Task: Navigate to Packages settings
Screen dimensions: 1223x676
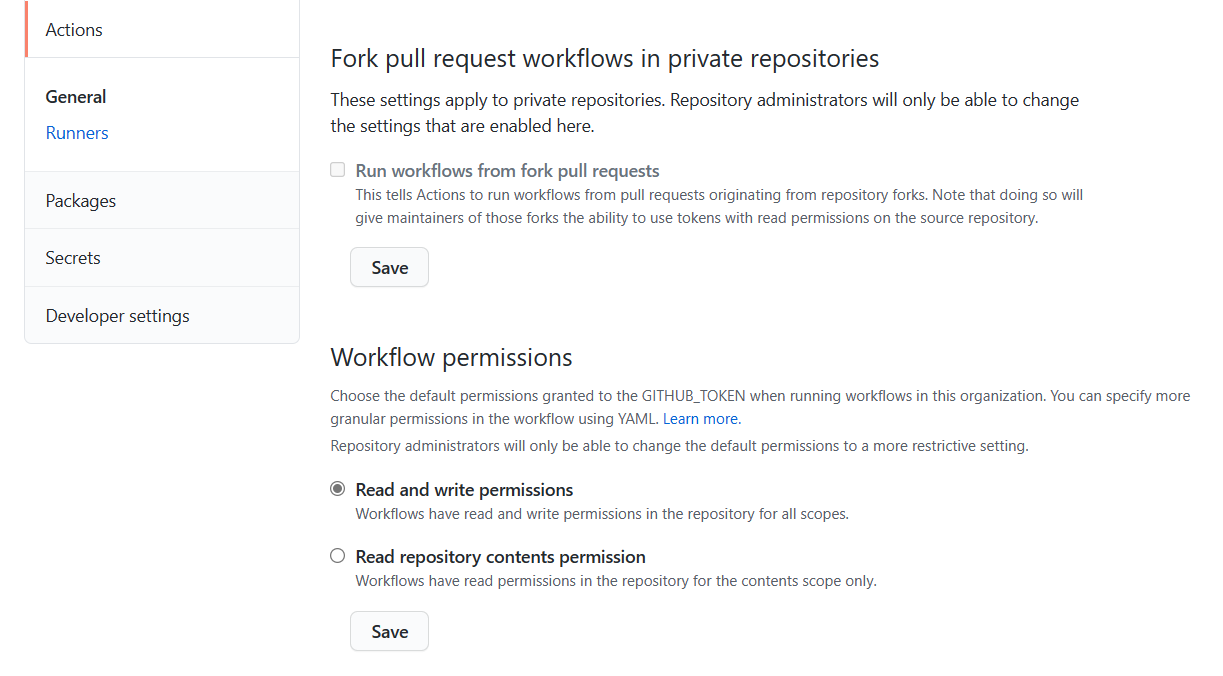Action: click(80, 200)
